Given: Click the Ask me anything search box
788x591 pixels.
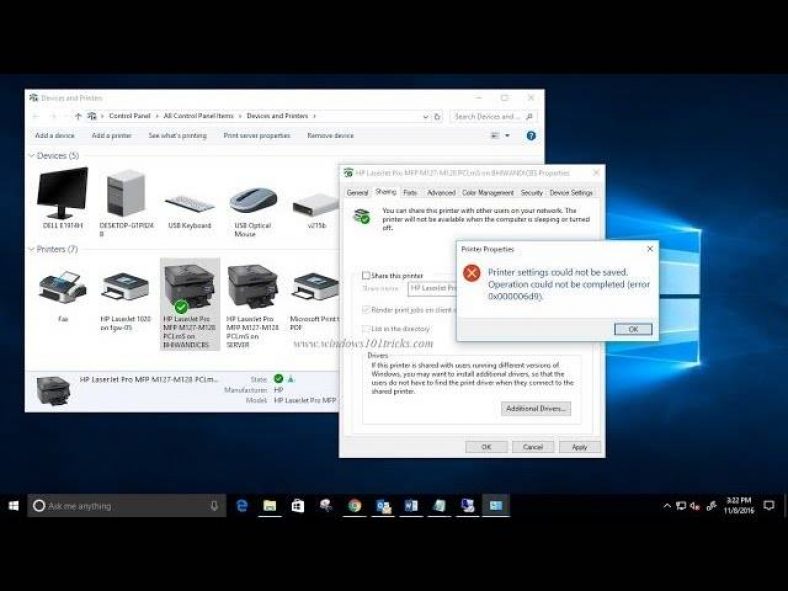Looking at the screenshot, I should coord(127,506).
